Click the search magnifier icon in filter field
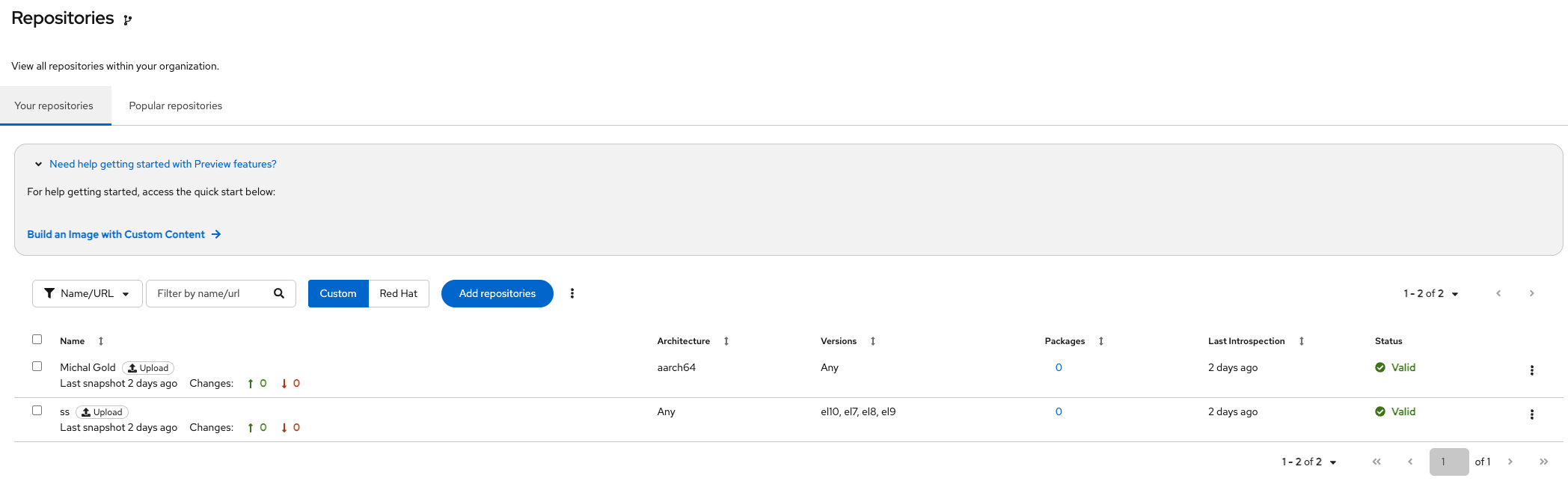This screenshot has width=1568, height=484. (x=279, y=293)
